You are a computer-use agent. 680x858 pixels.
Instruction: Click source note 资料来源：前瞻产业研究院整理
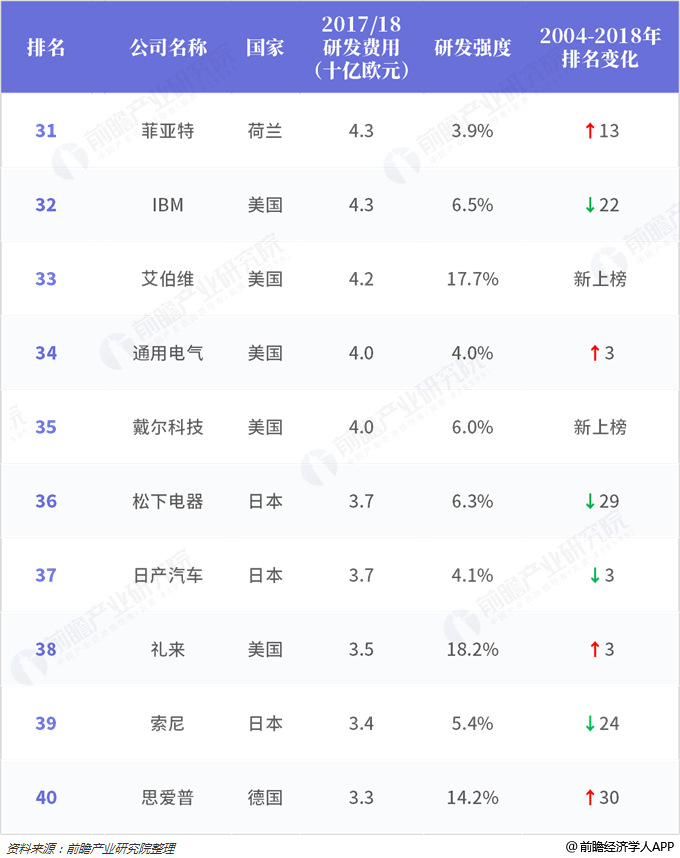tap(91, 848)
